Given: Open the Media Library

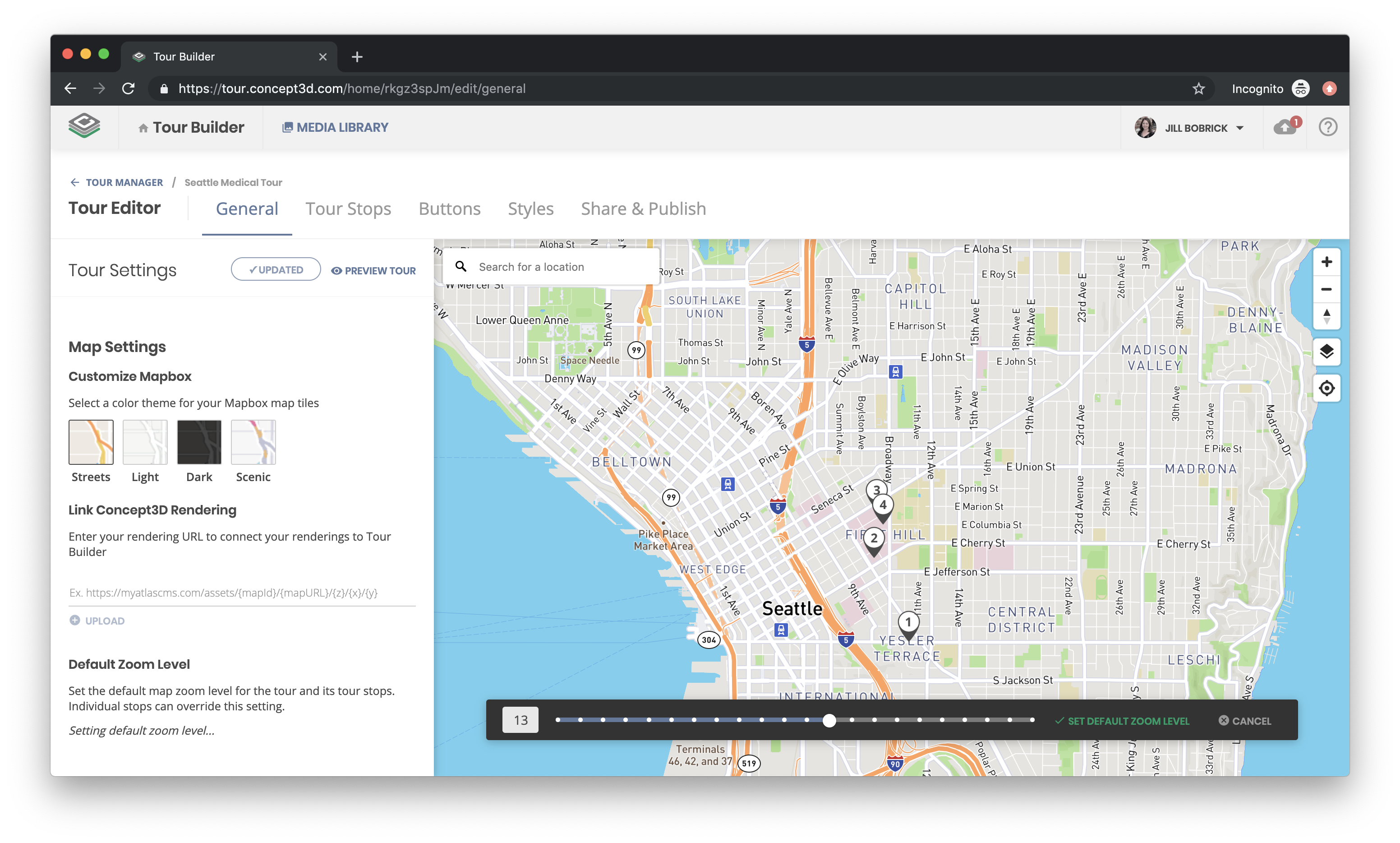Looking at the screenshot, I should (x=335, y=127).
